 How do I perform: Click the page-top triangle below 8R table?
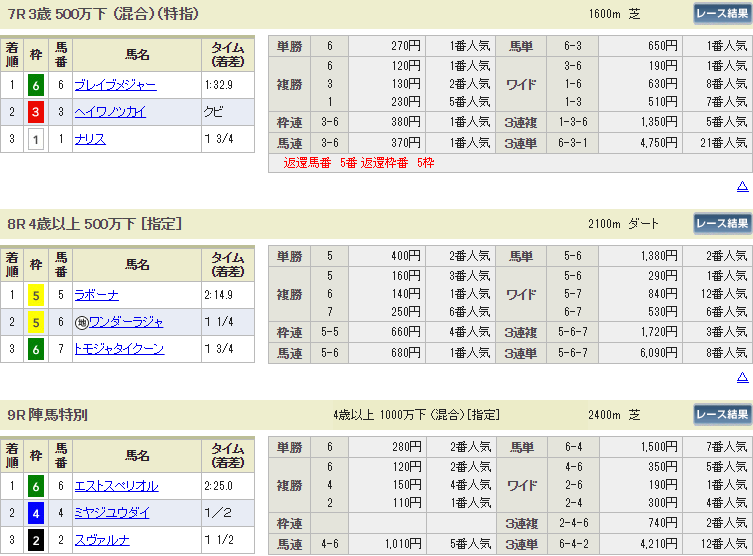click(x=742, y=377)
